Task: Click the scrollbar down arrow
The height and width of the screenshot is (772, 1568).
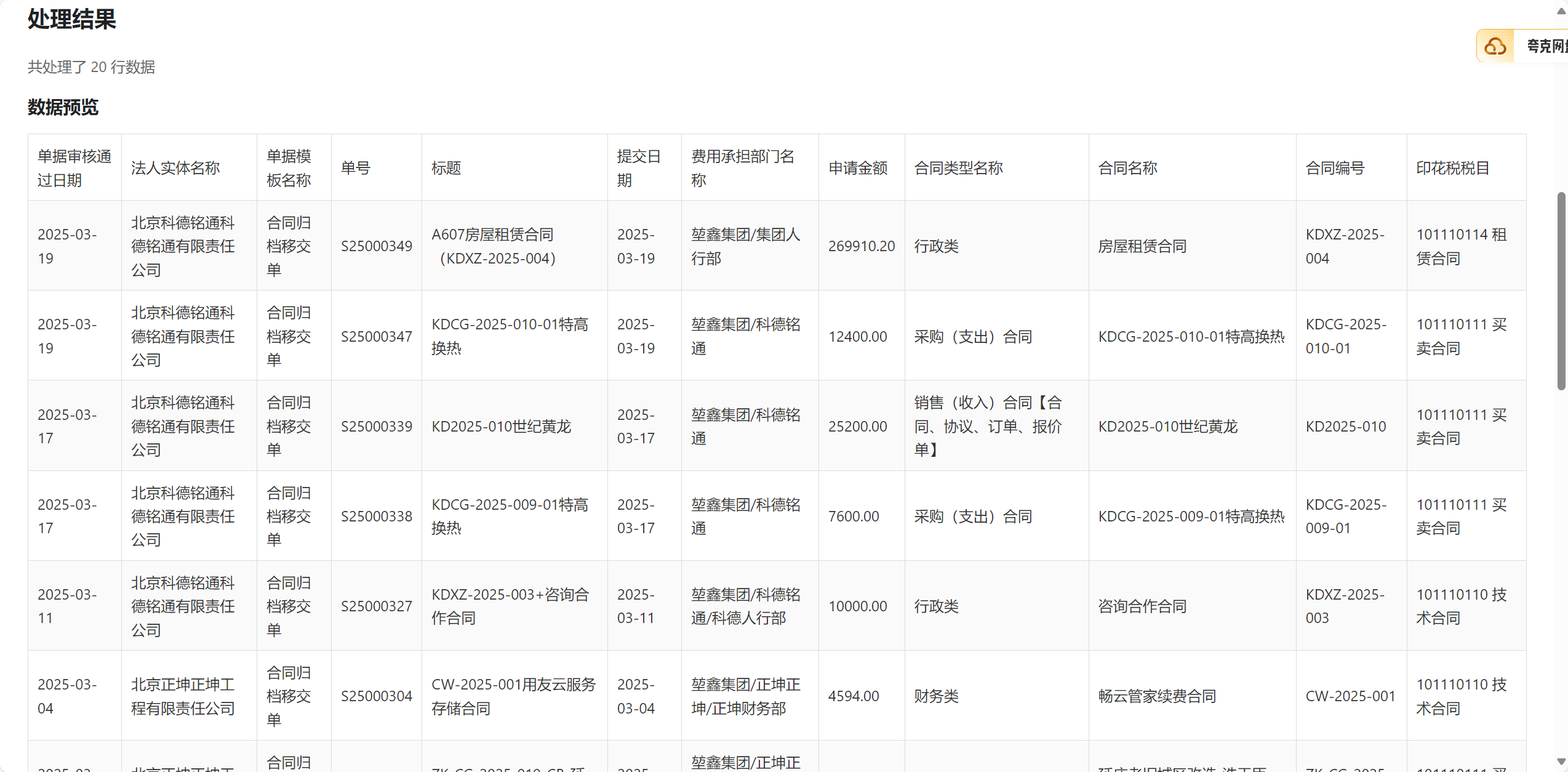Action: (1561, 762)
